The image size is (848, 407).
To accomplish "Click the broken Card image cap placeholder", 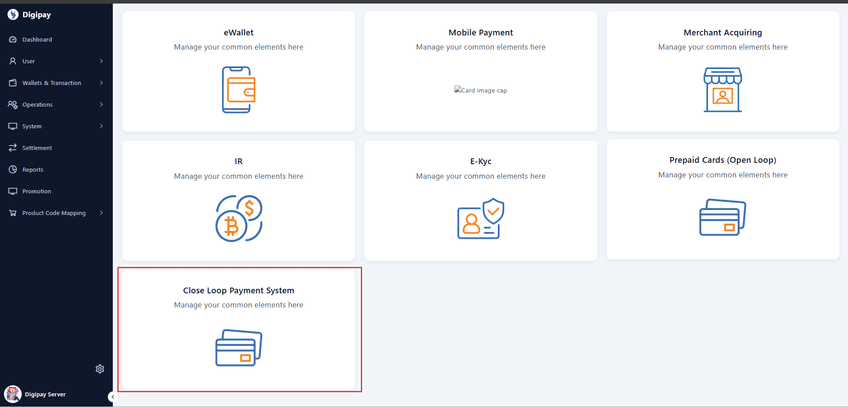I will pos(481,90).
